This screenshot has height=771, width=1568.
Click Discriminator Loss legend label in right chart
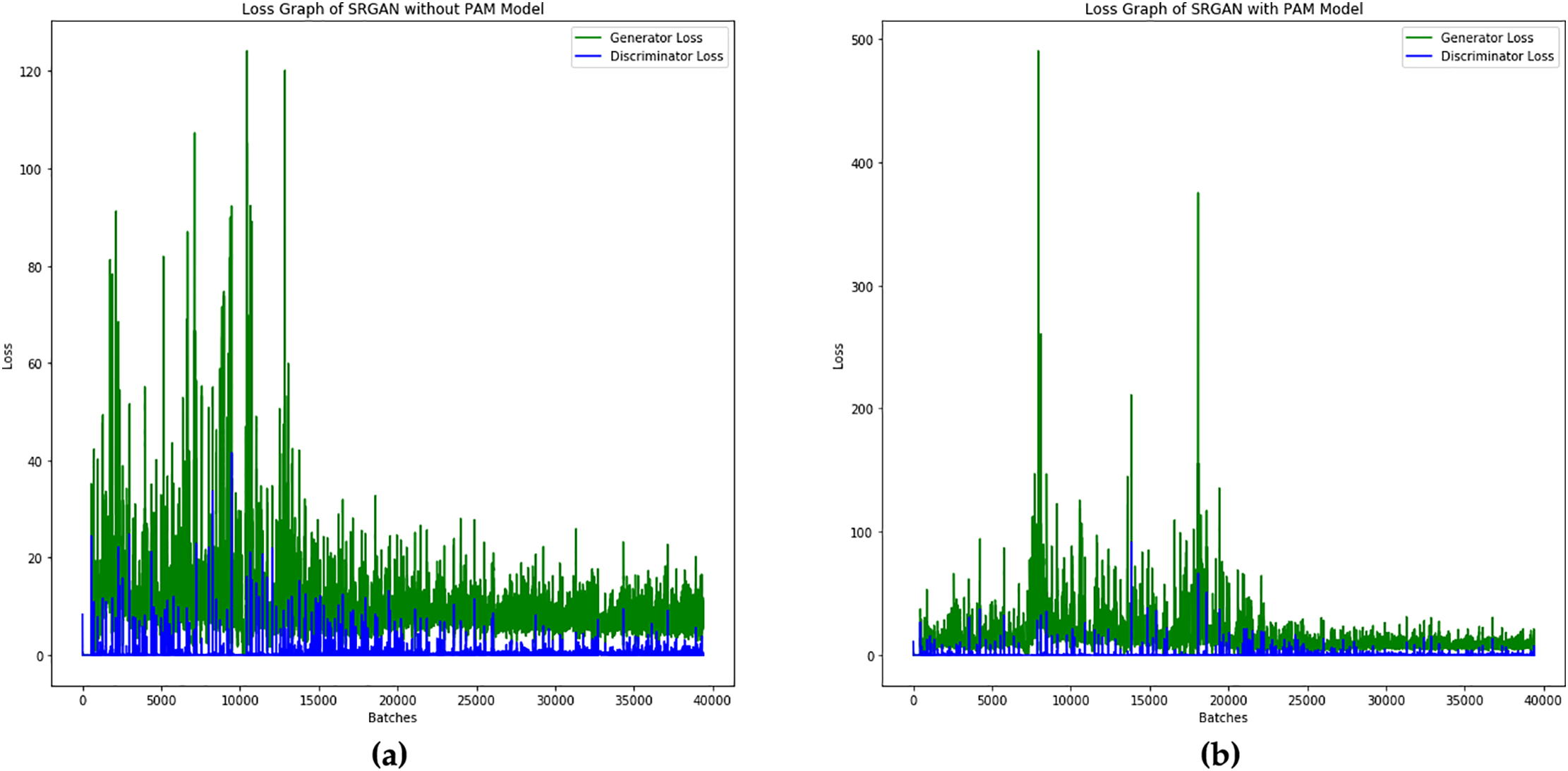[1497, 56]
